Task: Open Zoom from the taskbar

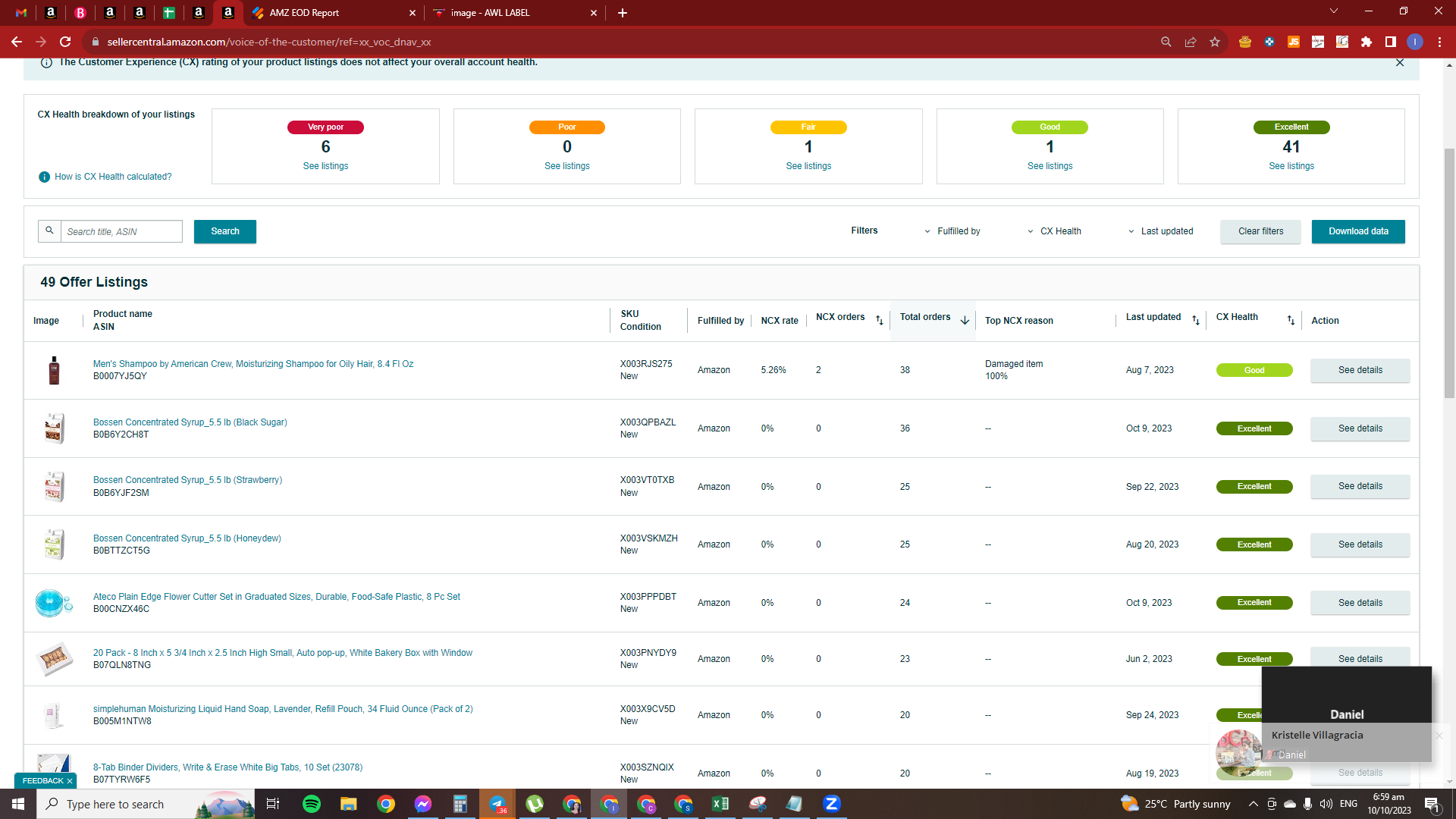Action: pyautogui.click(x=832, y=804)
